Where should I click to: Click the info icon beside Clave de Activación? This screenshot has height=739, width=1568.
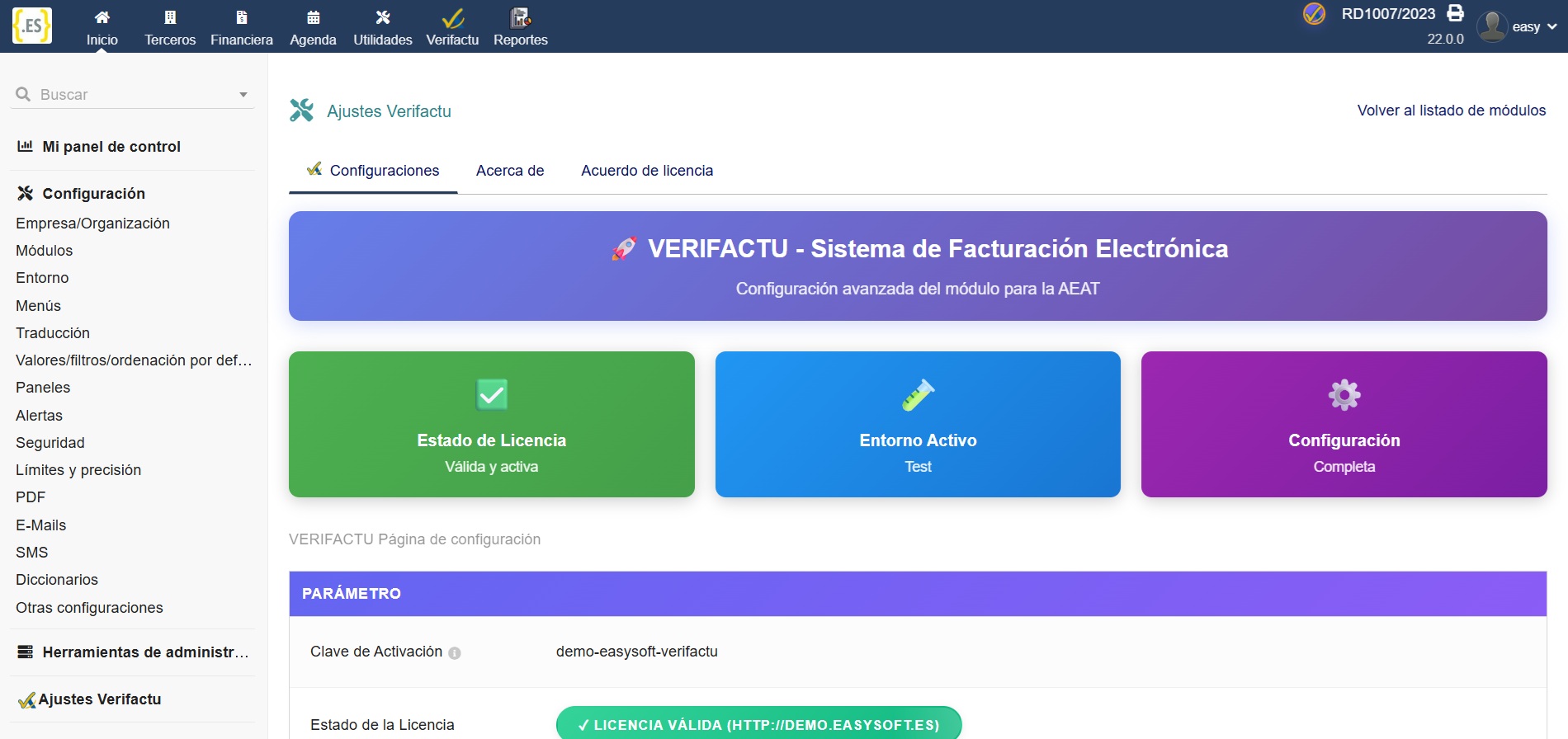pyautogui.click(x=455, y=653)
